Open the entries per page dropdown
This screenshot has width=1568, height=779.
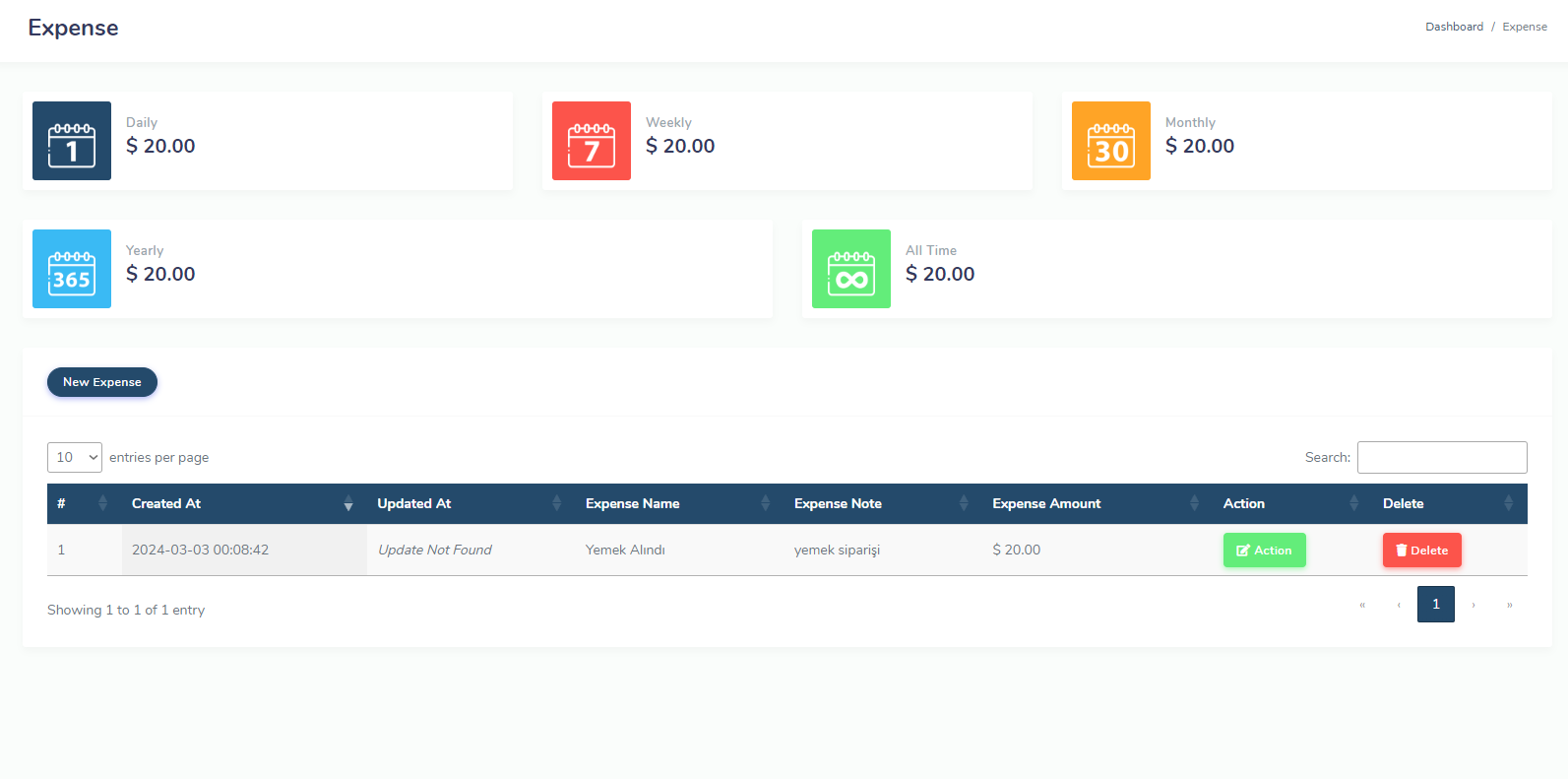75,457
